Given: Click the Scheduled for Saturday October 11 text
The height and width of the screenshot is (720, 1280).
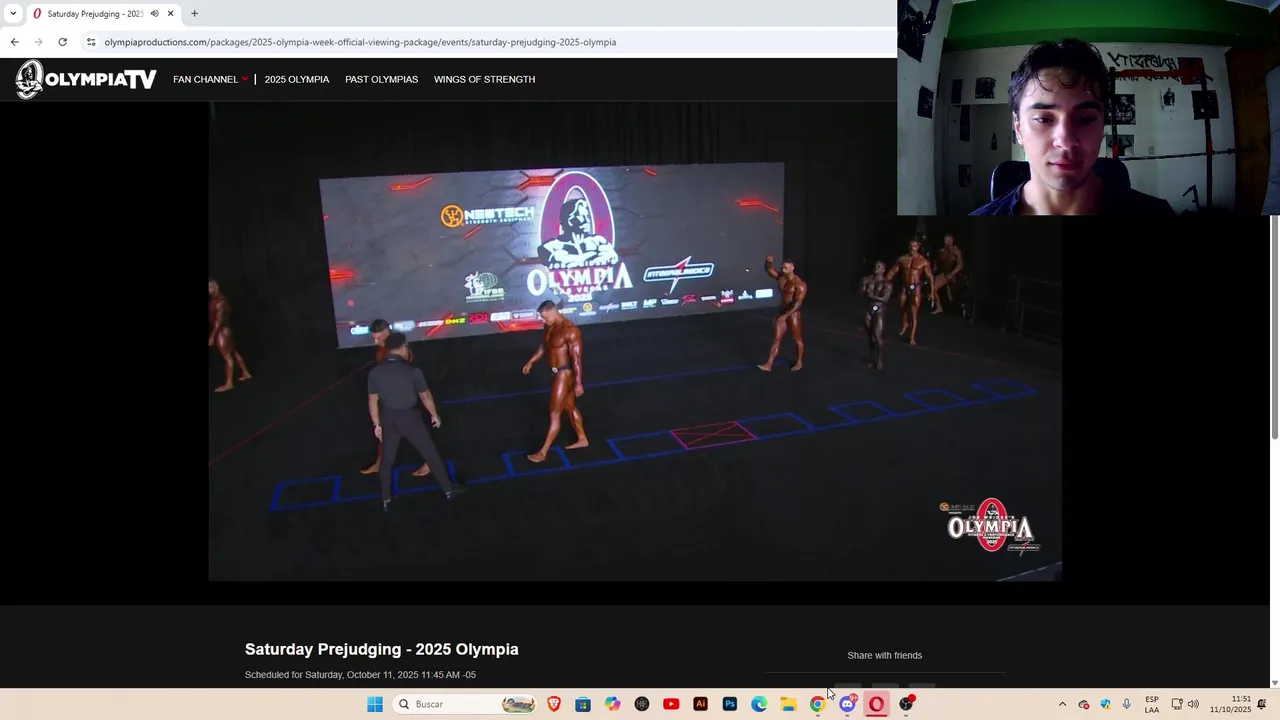Looking at the screenshot, I should [x=360, y=675].
